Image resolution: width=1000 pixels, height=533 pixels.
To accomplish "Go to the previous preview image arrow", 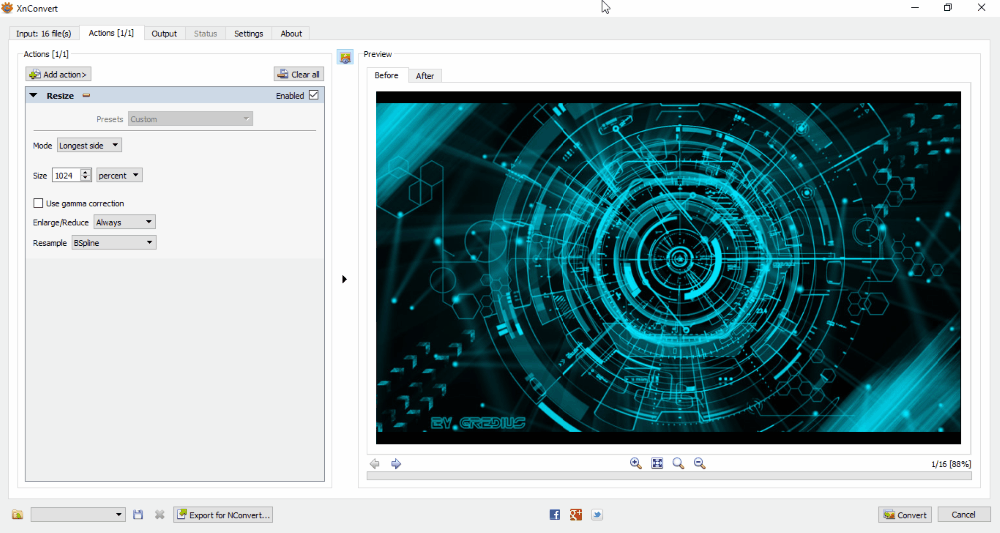I will tap(374, 464).
